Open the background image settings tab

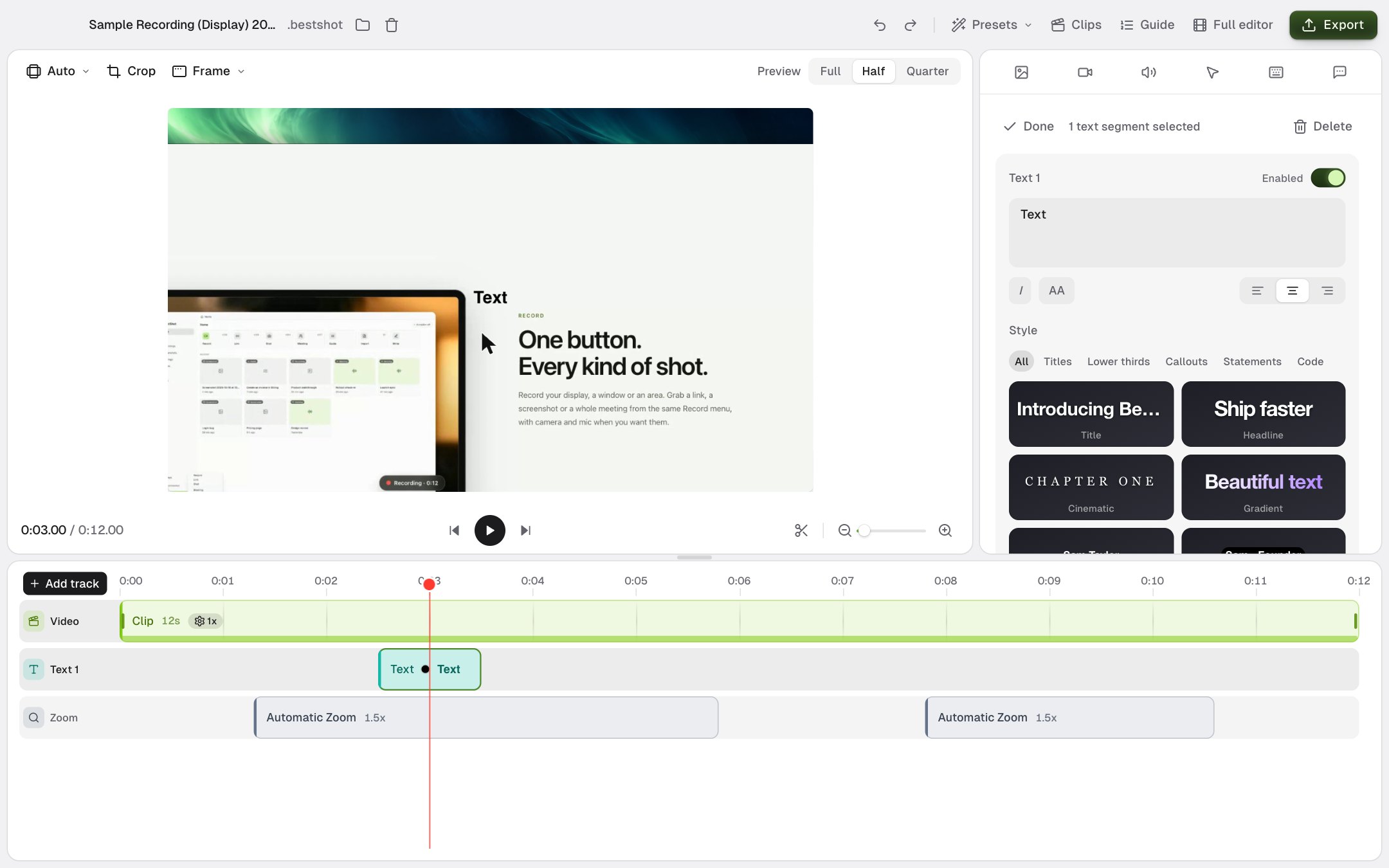click(1022, 72)
